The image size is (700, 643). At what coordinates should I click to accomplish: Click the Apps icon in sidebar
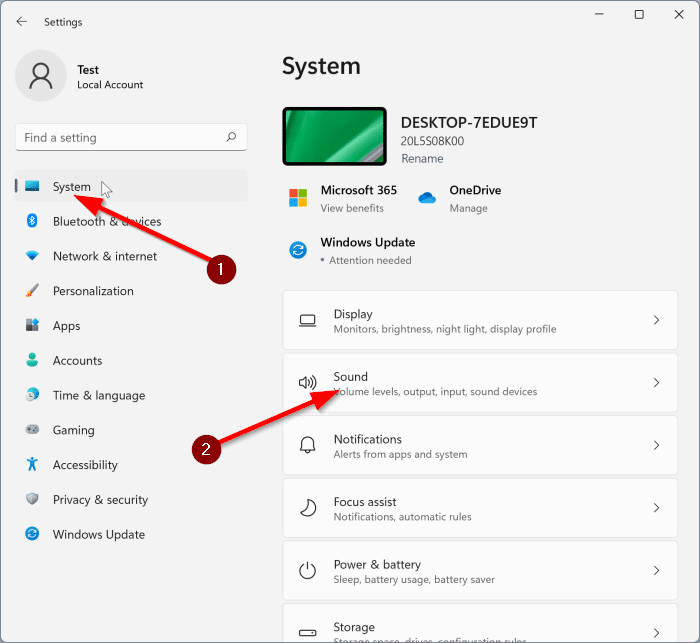click(x=32, y=325)
